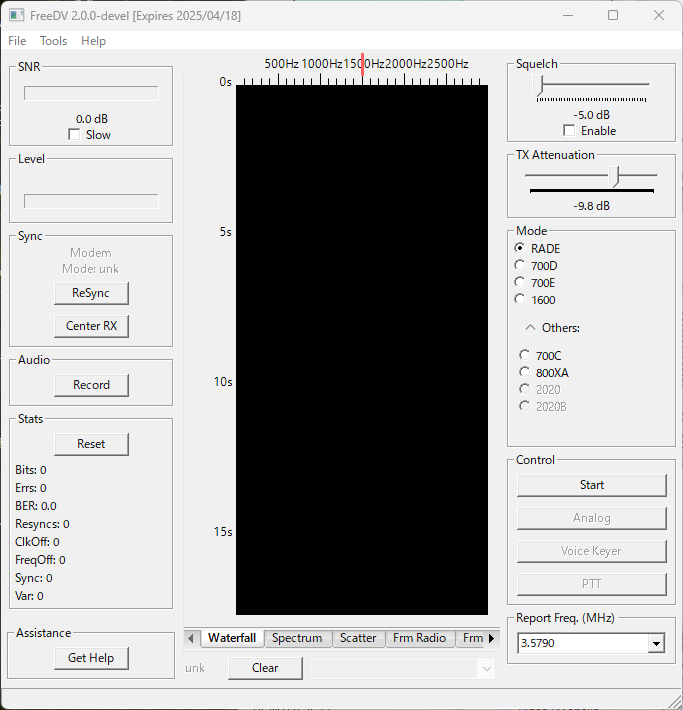Select the 1600 mode radio button
The width and height of the screenshot is (683, 710).
point(519,299)
